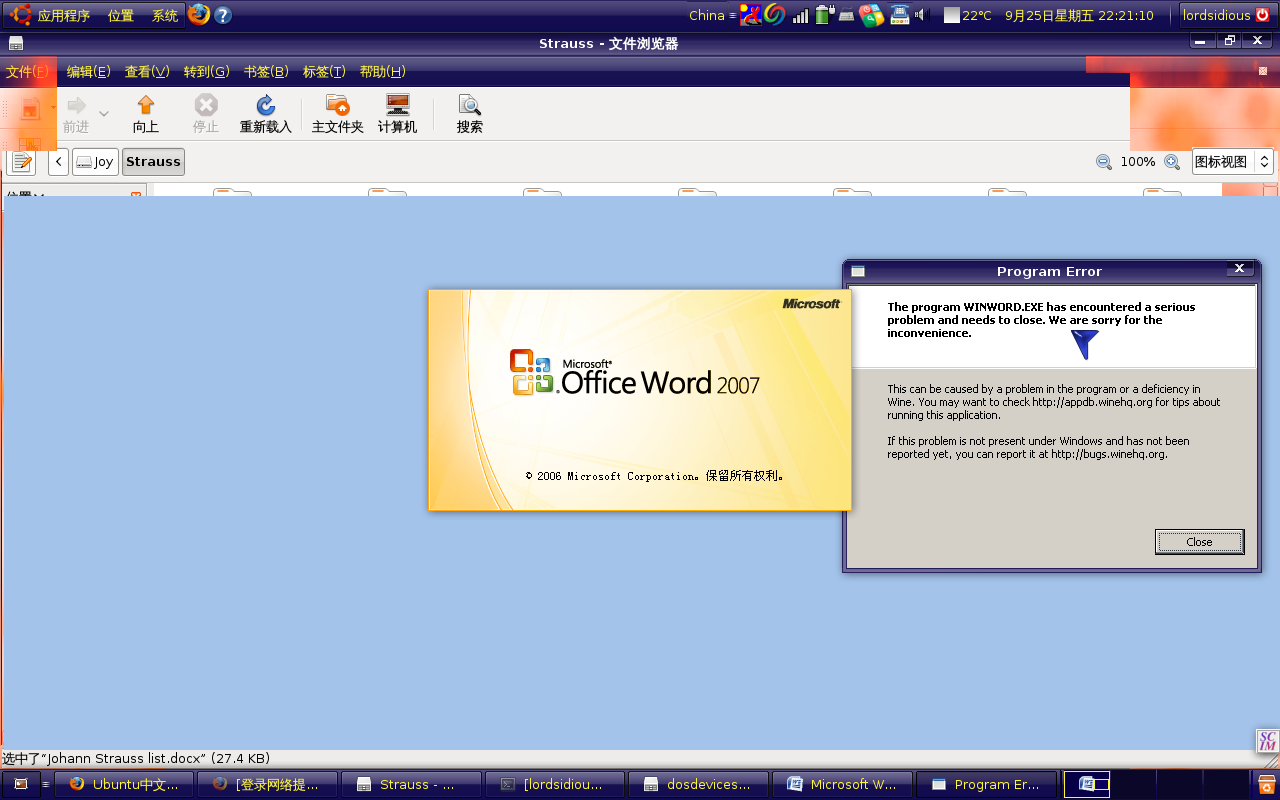
Task: Open the network signal strength indicator
Action: (x=800, y=15)
